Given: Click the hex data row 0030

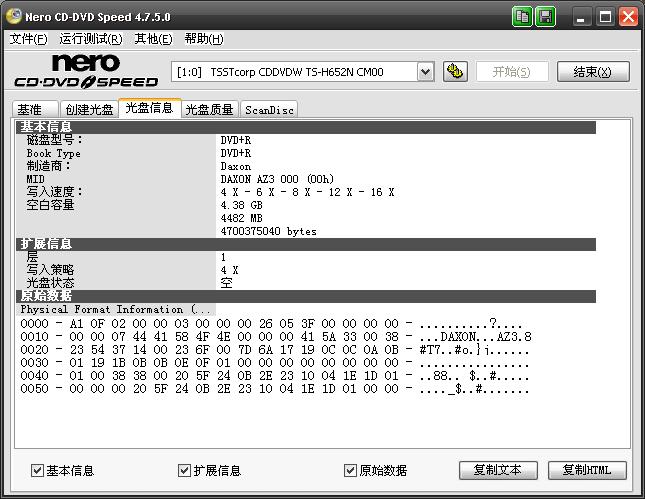Looking at the screenshot, I should pos(274,363).
